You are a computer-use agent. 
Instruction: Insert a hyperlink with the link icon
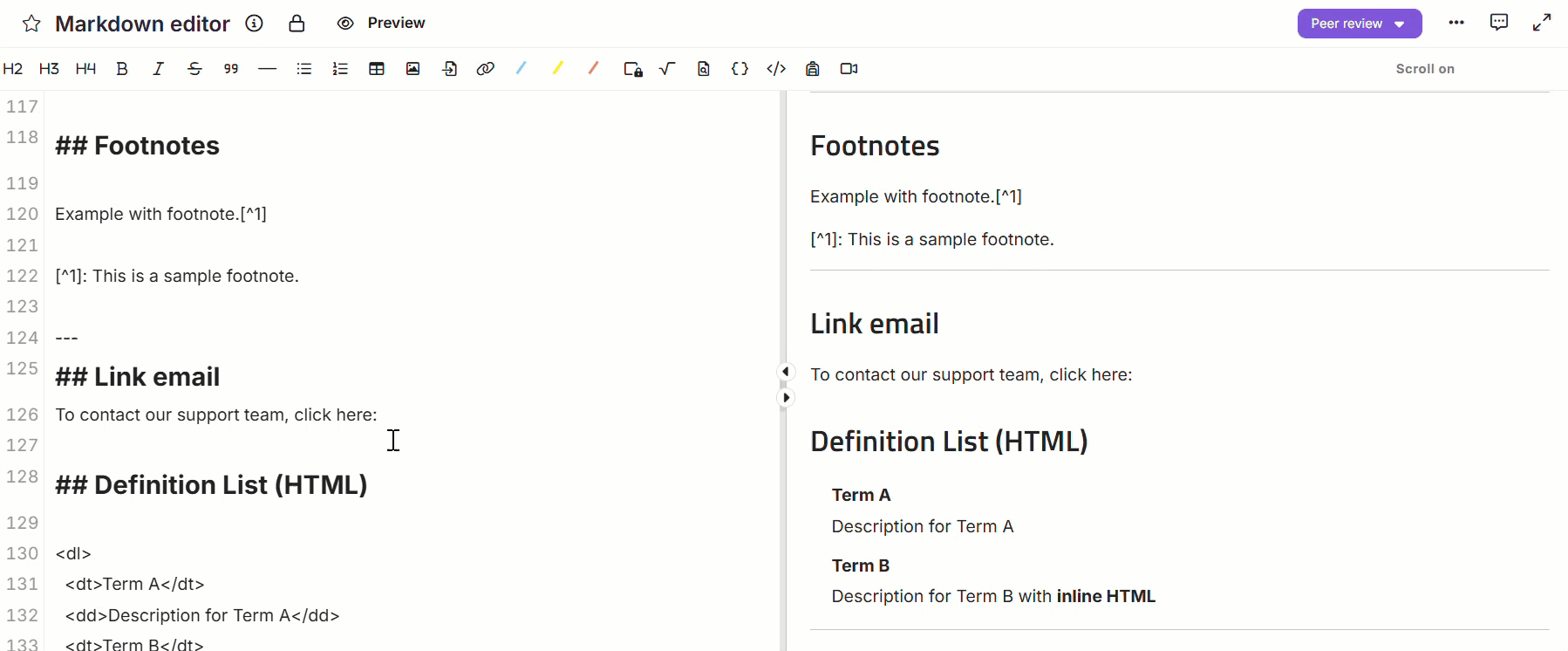tap(486, 69)
